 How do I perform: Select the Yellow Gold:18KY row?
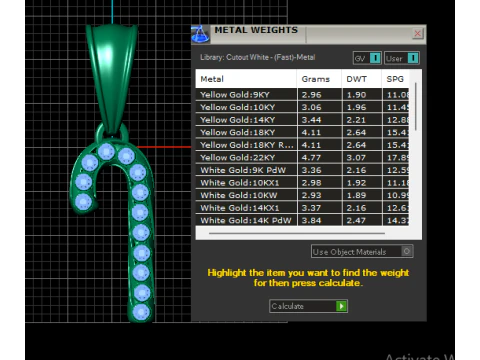(x=302, y=132)
